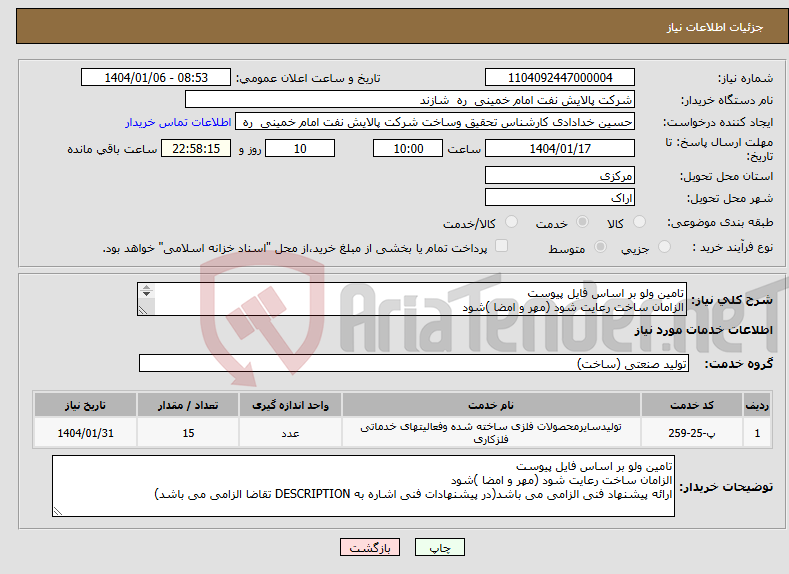The image size is (789, 574).
Task: Click the deadline hour field 10:00
Action: click(408, 148)
